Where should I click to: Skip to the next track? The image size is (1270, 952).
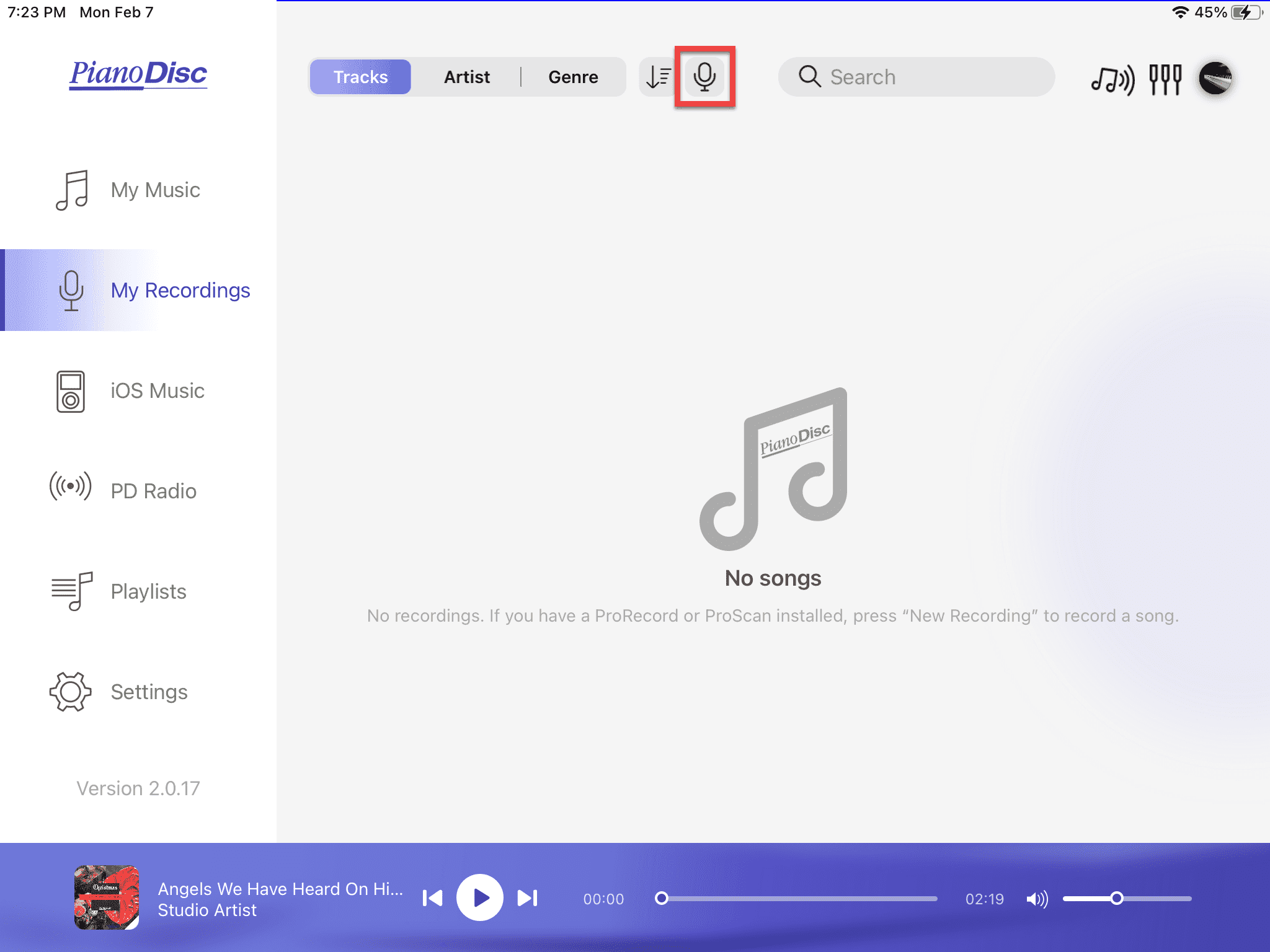528,898
